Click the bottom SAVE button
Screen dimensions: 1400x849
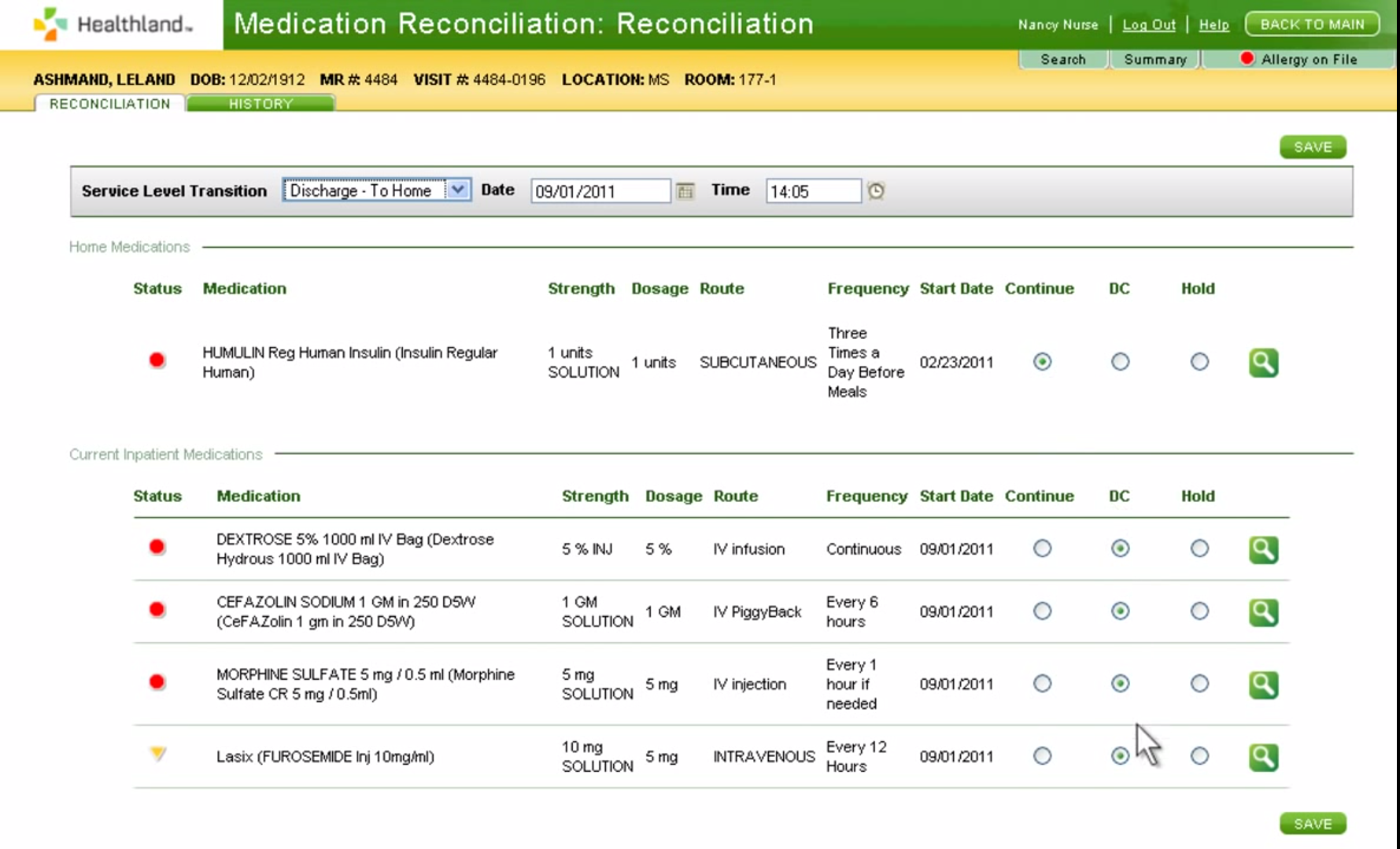(x=1313, y=824)
